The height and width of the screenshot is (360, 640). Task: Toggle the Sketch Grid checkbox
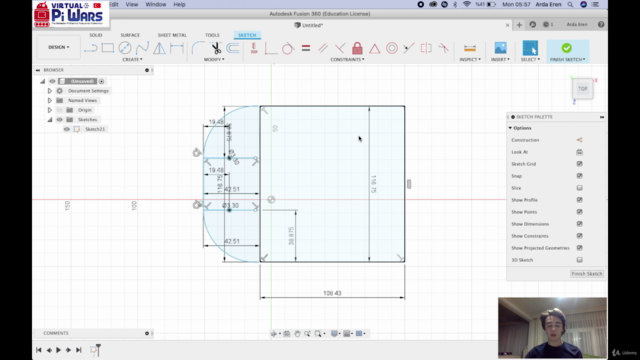[579, 164]
